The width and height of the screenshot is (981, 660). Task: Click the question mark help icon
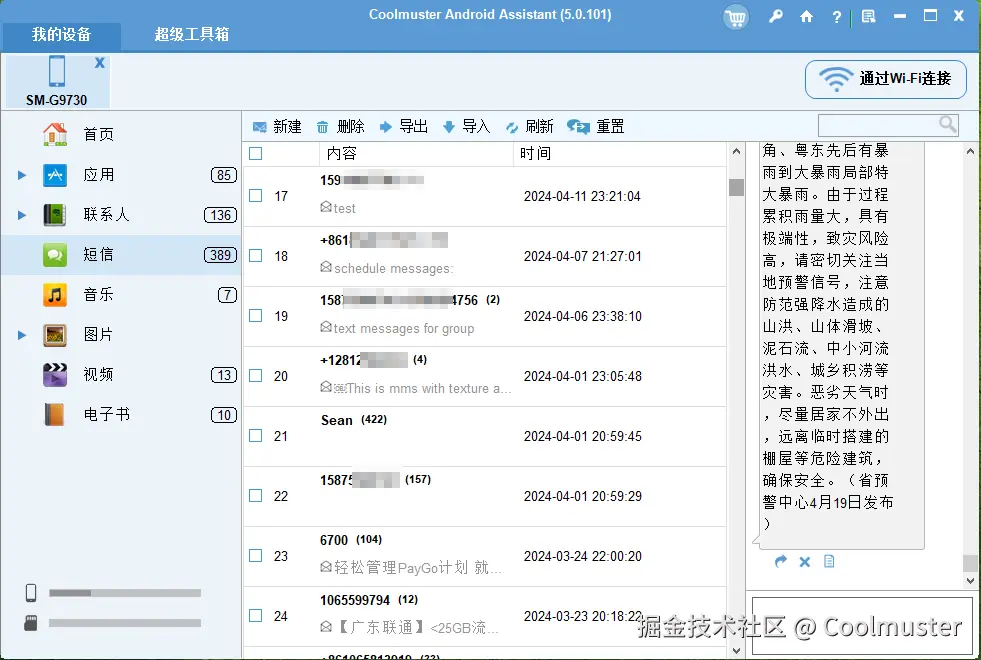[x=836, y=17]
